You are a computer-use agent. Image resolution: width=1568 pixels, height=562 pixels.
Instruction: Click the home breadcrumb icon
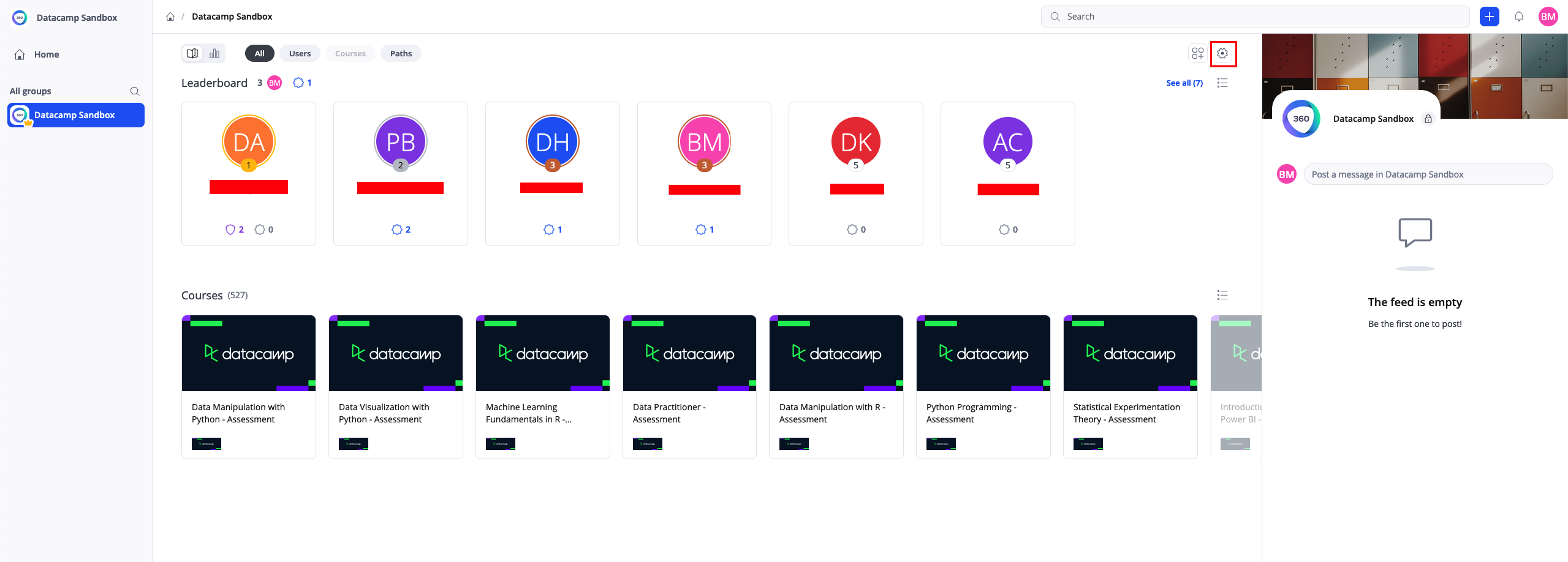point(170,17)
